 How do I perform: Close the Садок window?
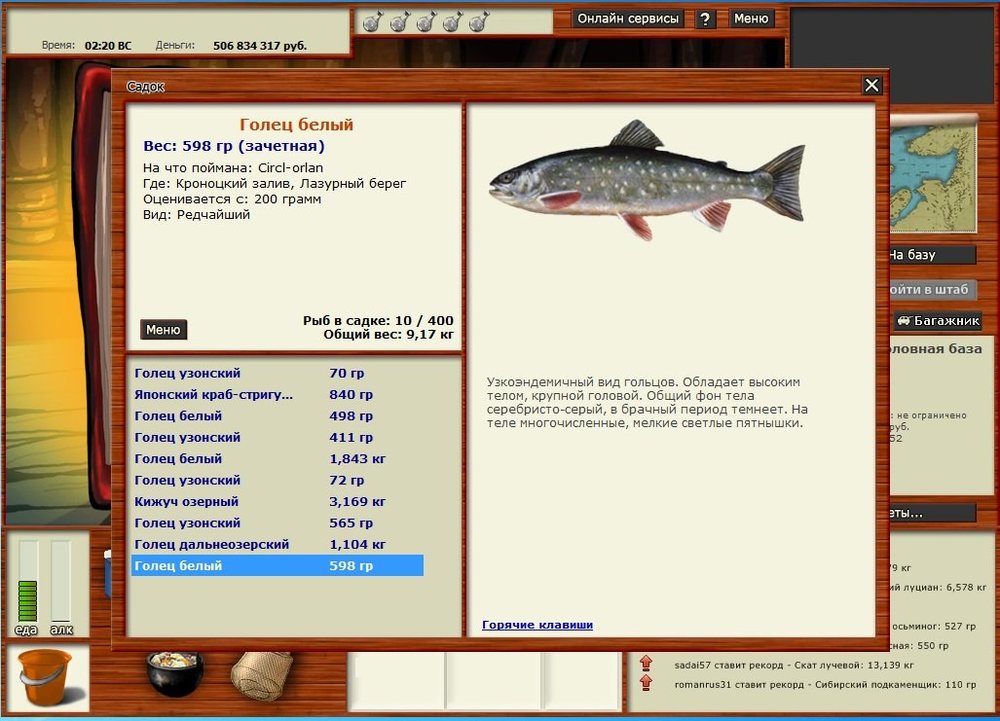point(872,86)
